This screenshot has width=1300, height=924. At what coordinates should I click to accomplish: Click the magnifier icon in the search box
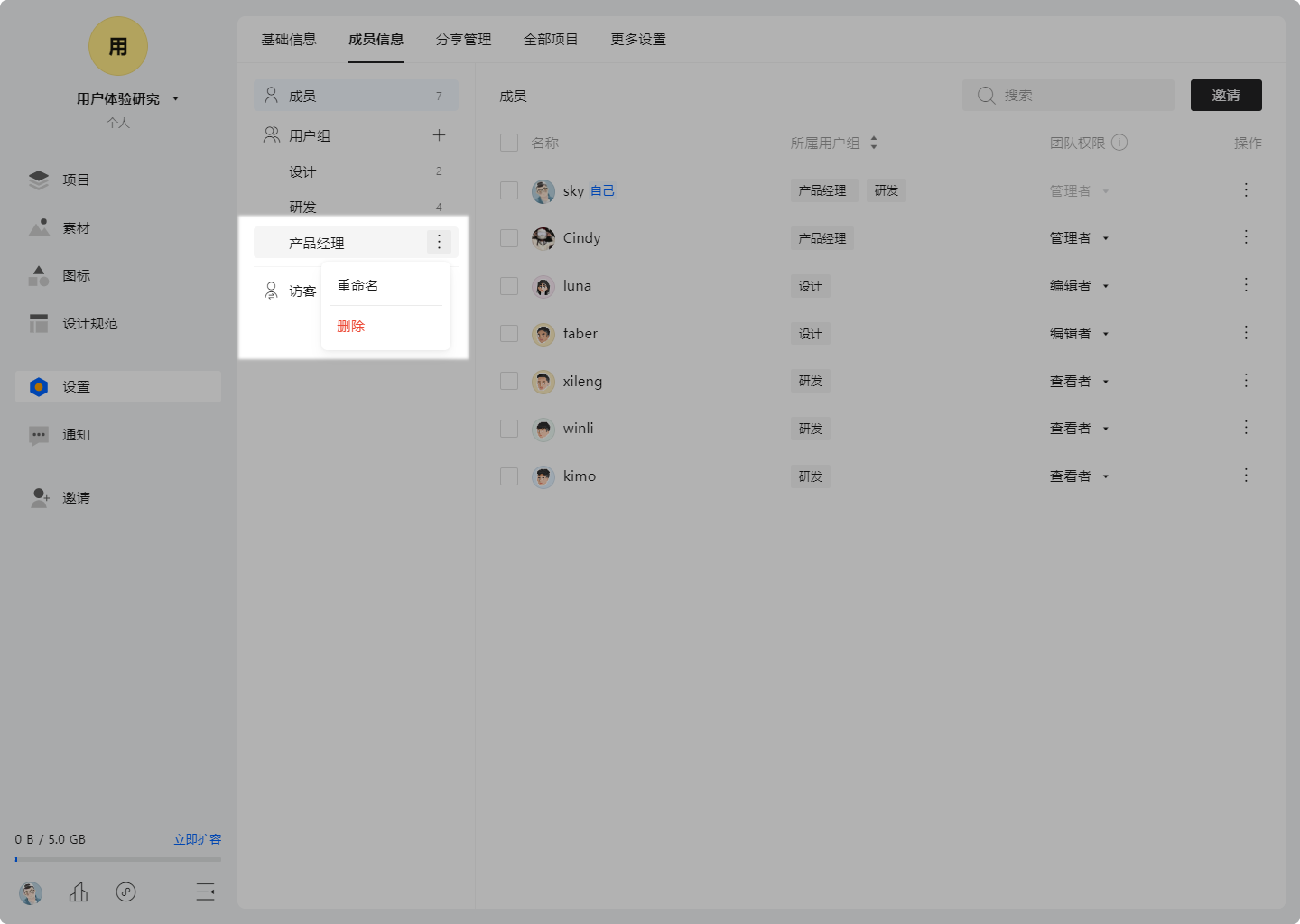tap(986, 95)
